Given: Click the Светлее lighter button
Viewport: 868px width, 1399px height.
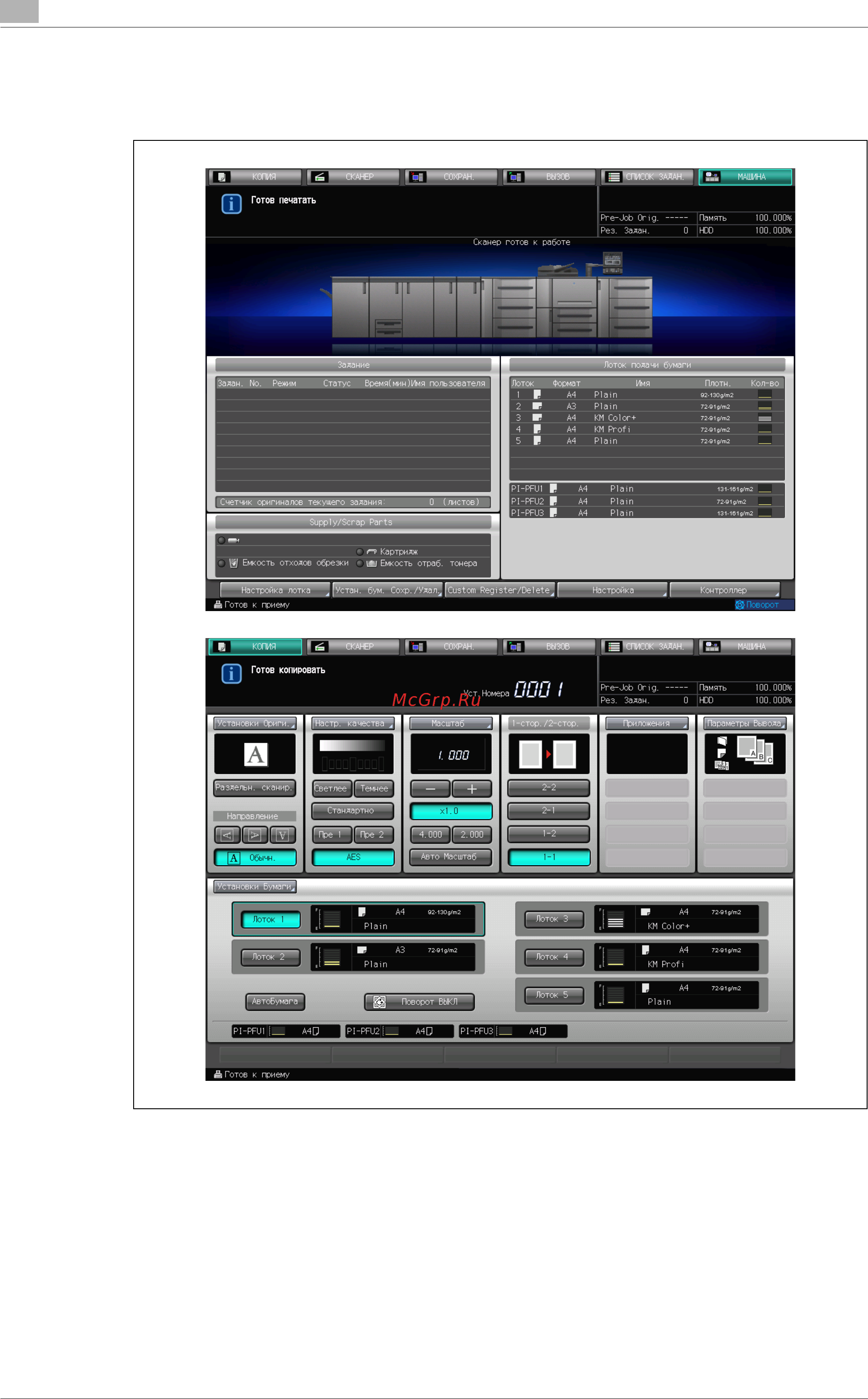Looking at the screenshot, I should [332, 789].
